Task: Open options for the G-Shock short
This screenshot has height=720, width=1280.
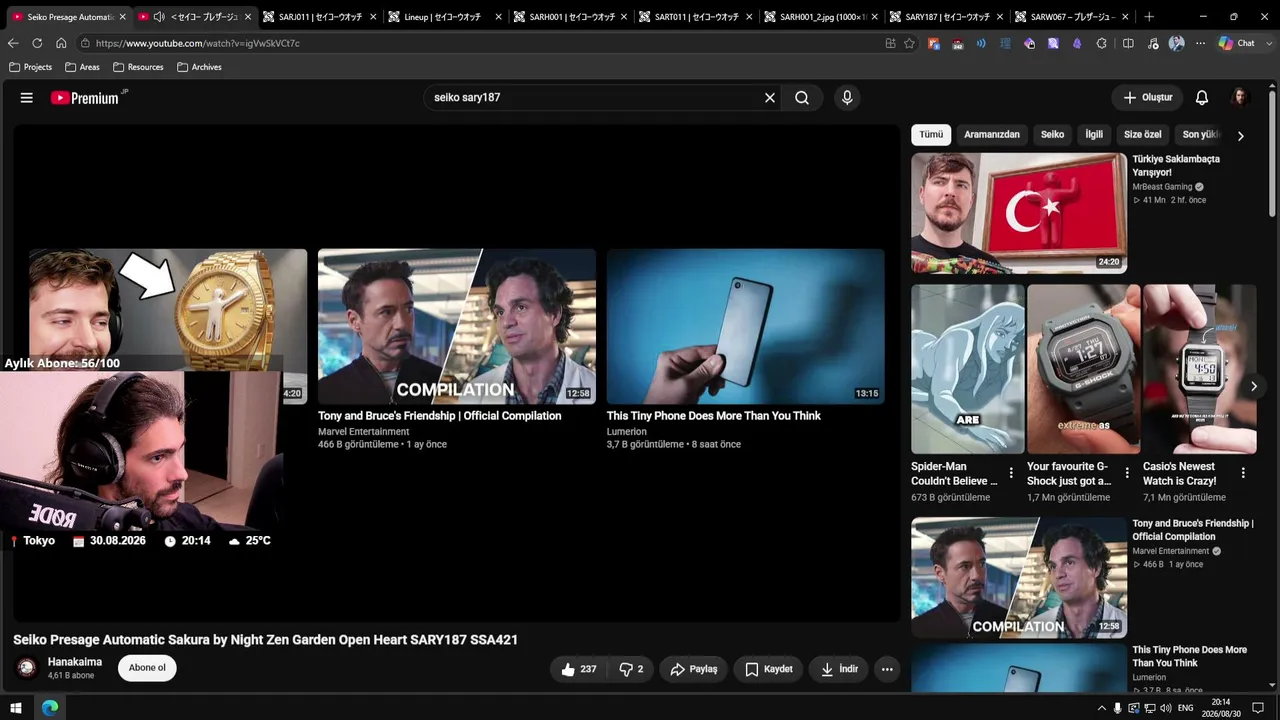Action: coord(1127,473)
